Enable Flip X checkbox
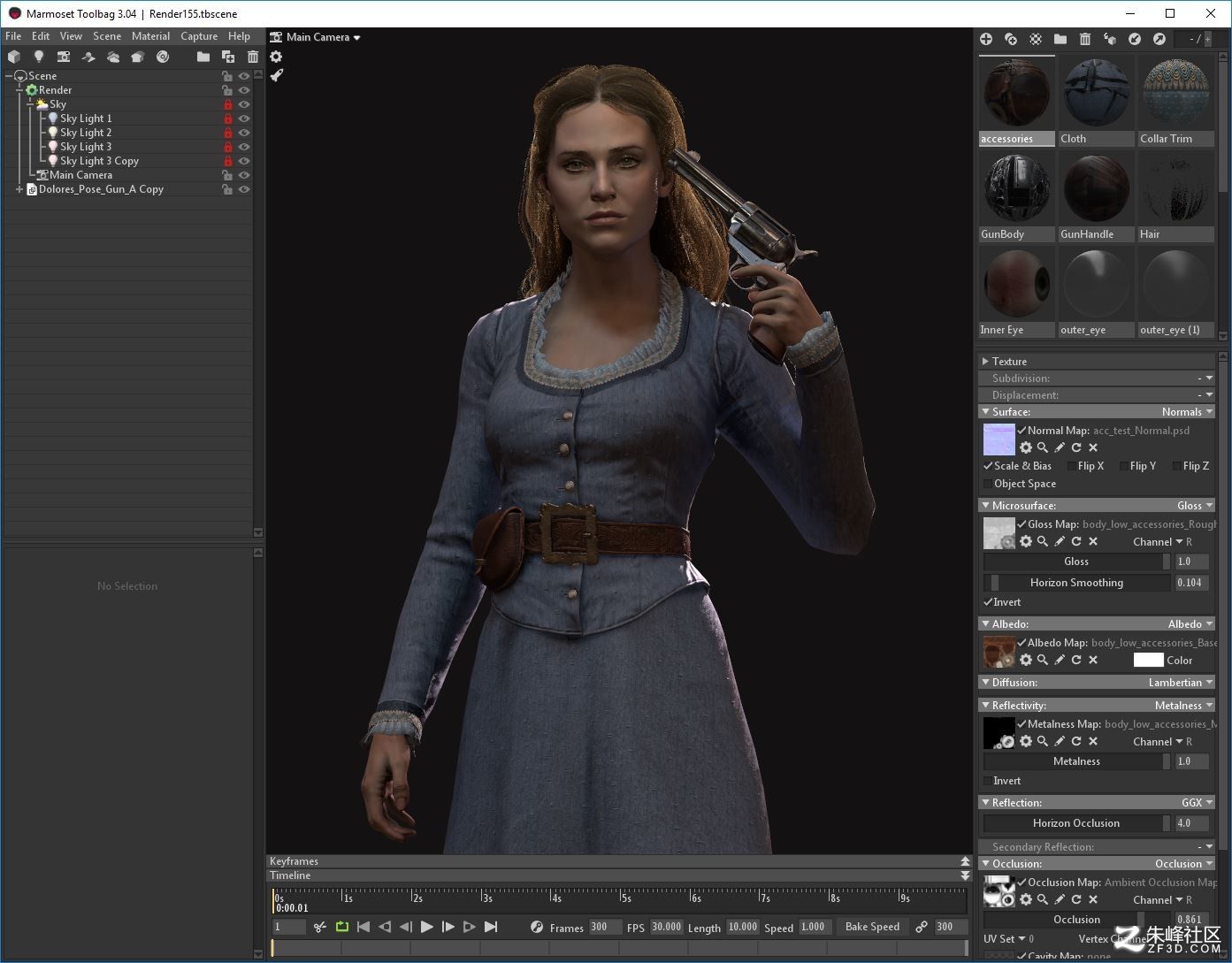1232x963 pixels. coord(1072,466)
